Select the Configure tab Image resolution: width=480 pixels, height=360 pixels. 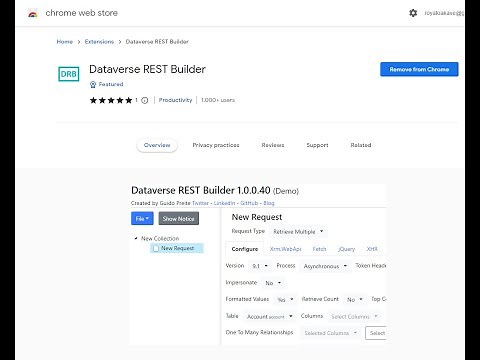245,249
